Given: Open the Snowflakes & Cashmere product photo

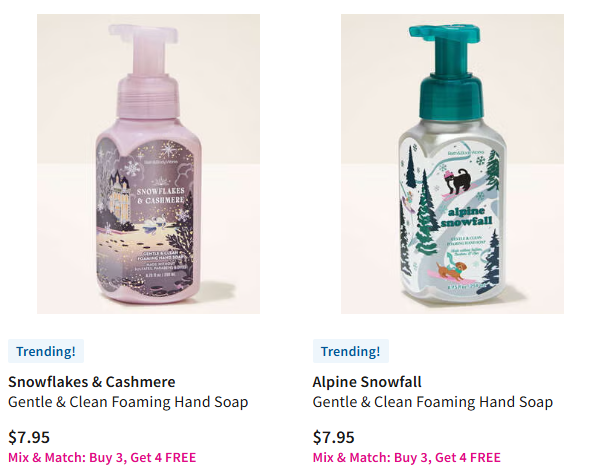Looking at the screenshot, I should pos(148,164).
